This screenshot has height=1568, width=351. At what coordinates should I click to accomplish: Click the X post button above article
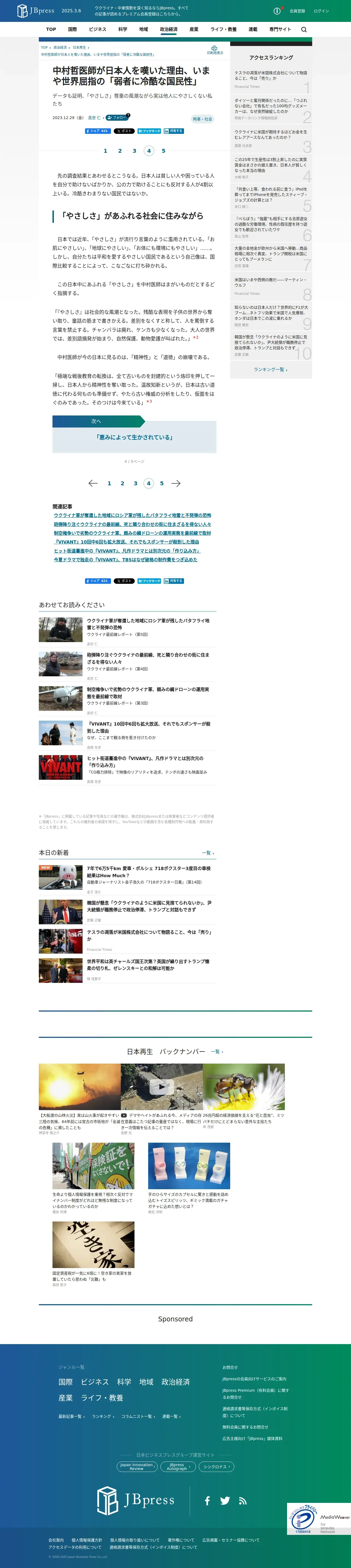[x=124, y=131]
